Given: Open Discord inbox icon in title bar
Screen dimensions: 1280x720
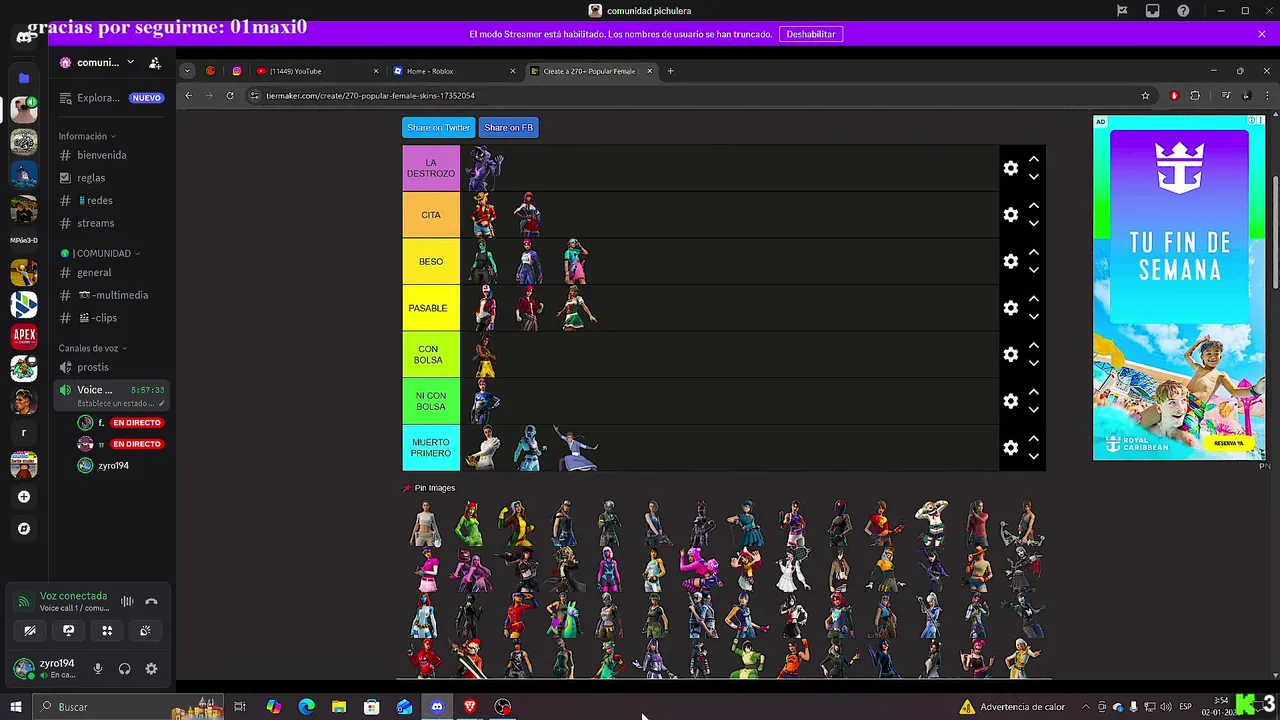Looking at the screenshot, I should (1153, 11).
